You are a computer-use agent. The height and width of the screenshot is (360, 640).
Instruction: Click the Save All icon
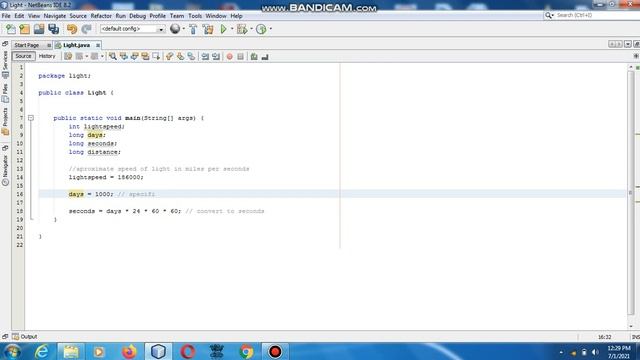[53, 29]
